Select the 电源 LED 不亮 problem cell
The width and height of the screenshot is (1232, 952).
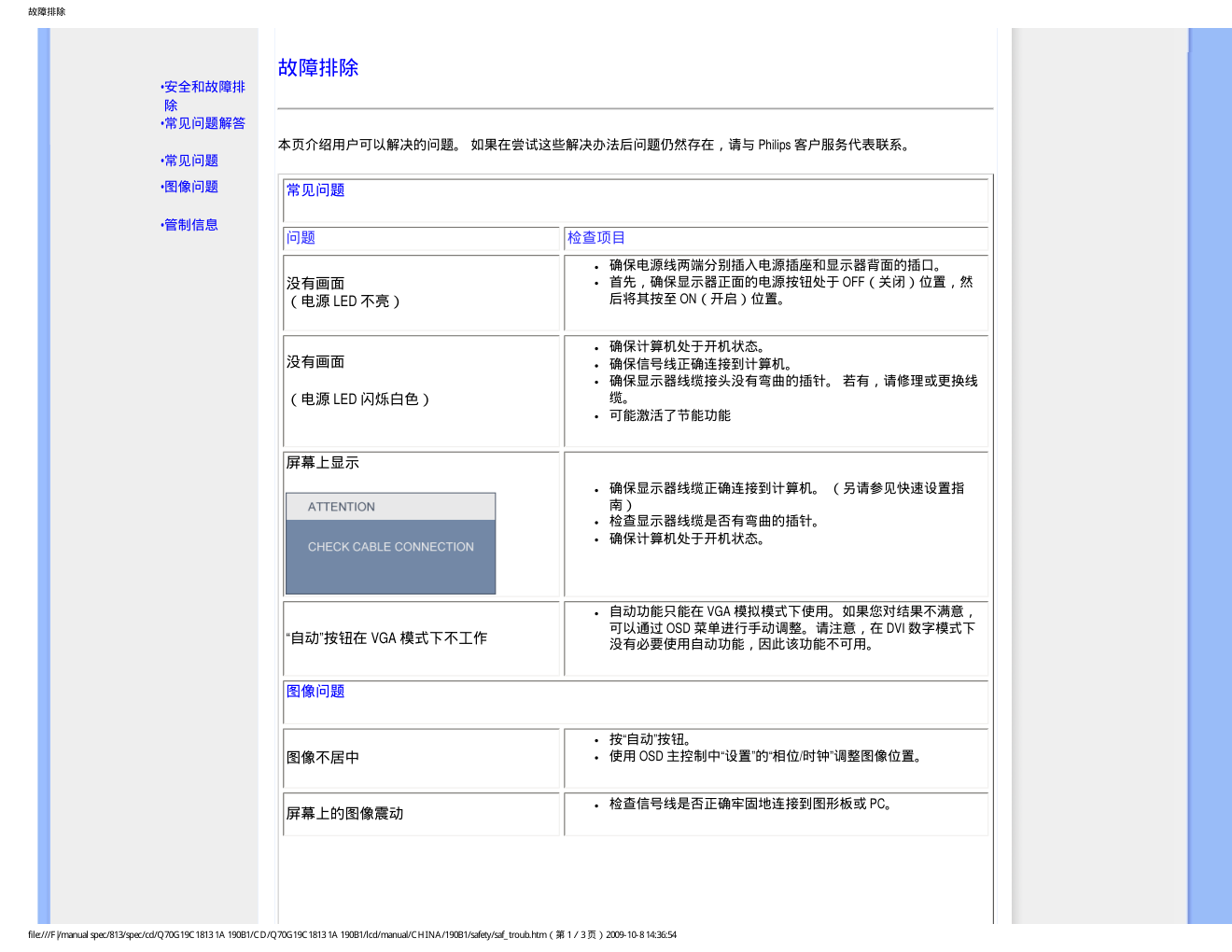click(x=343, y=293)
